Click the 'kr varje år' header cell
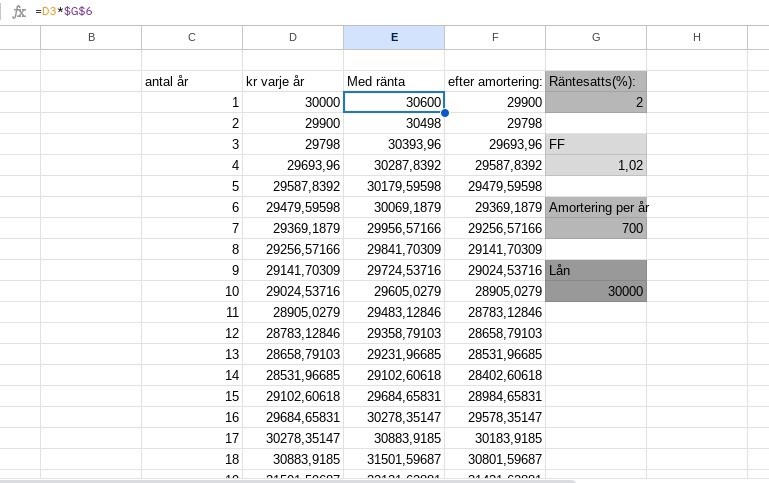The height and width of the screenshot is (483, 769). pyautogui.click(x=293, y=81)
